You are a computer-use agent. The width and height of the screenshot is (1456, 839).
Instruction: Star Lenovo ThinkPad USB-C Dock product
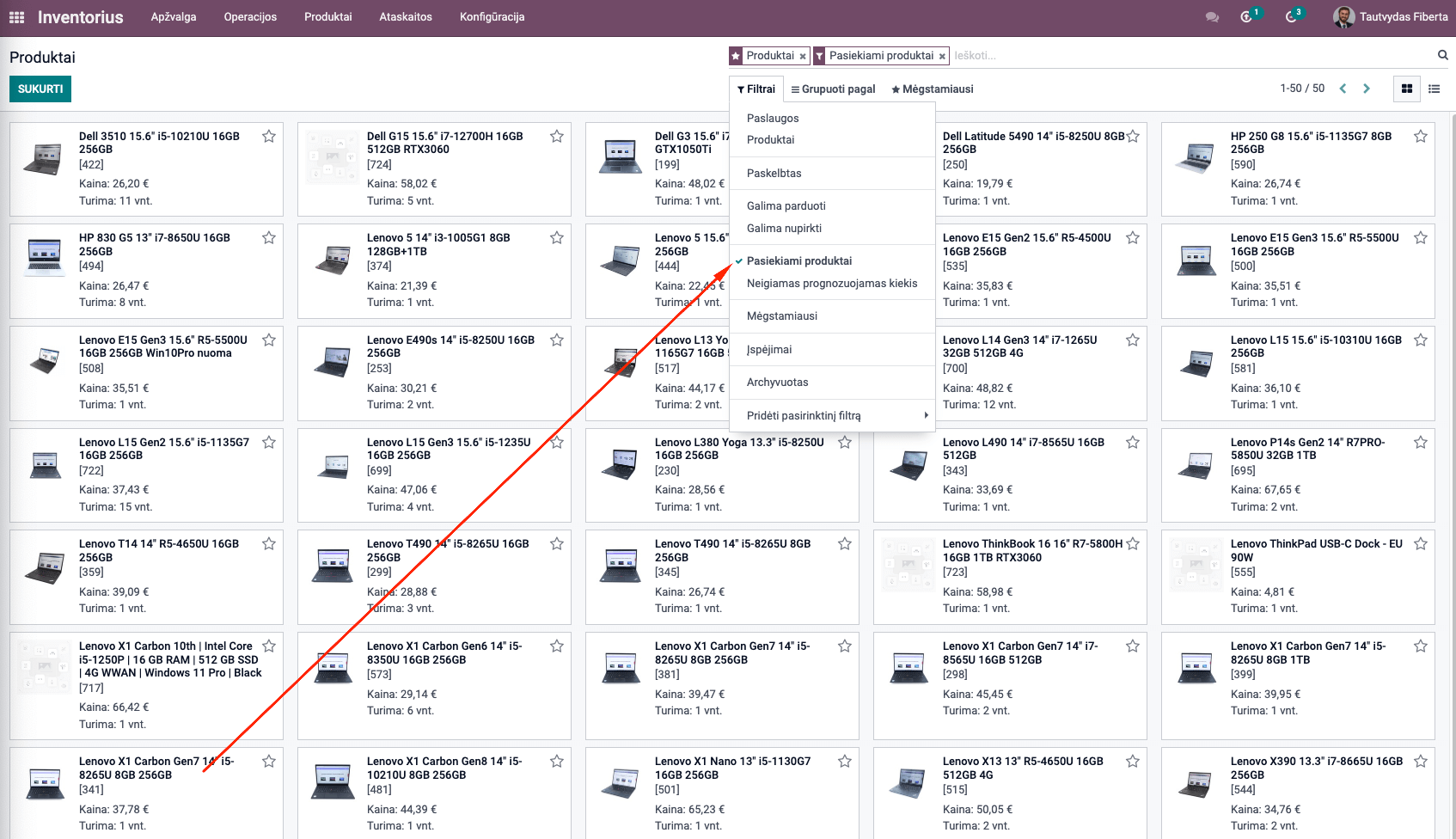[1421, 543]
